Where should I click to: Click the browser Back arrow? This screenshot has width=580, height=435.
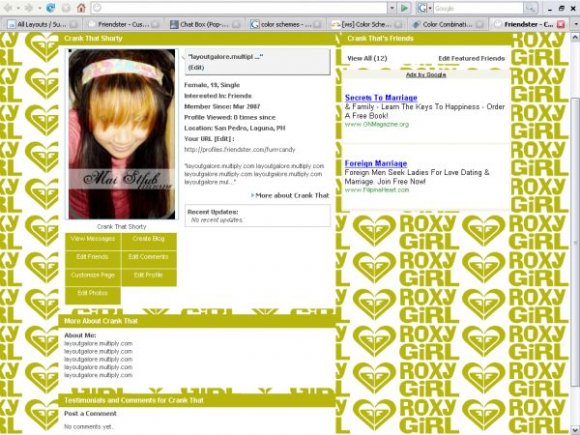pos(8,8)
